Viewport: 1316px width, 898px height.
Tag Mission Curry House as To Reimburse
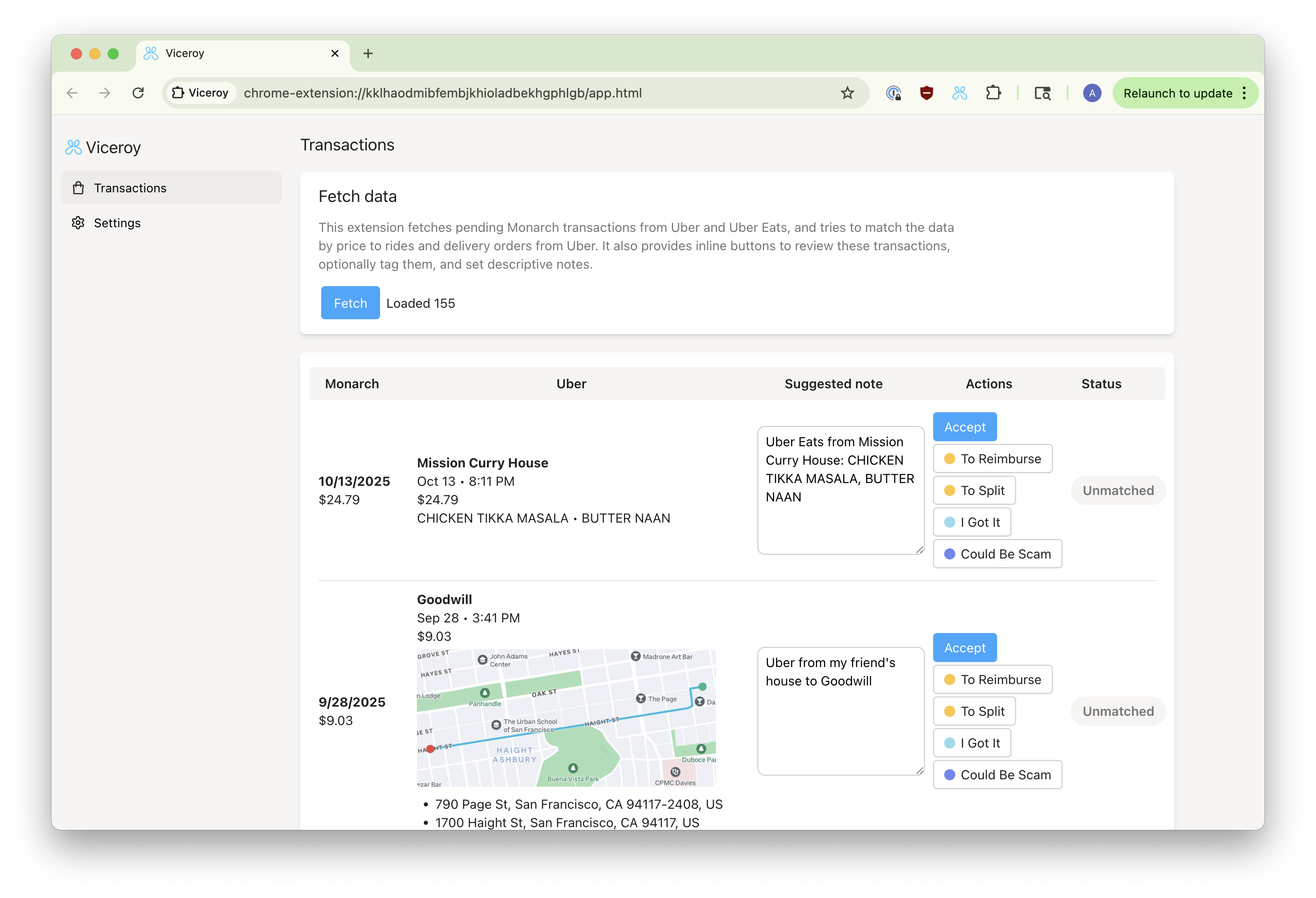coord(992,459)
